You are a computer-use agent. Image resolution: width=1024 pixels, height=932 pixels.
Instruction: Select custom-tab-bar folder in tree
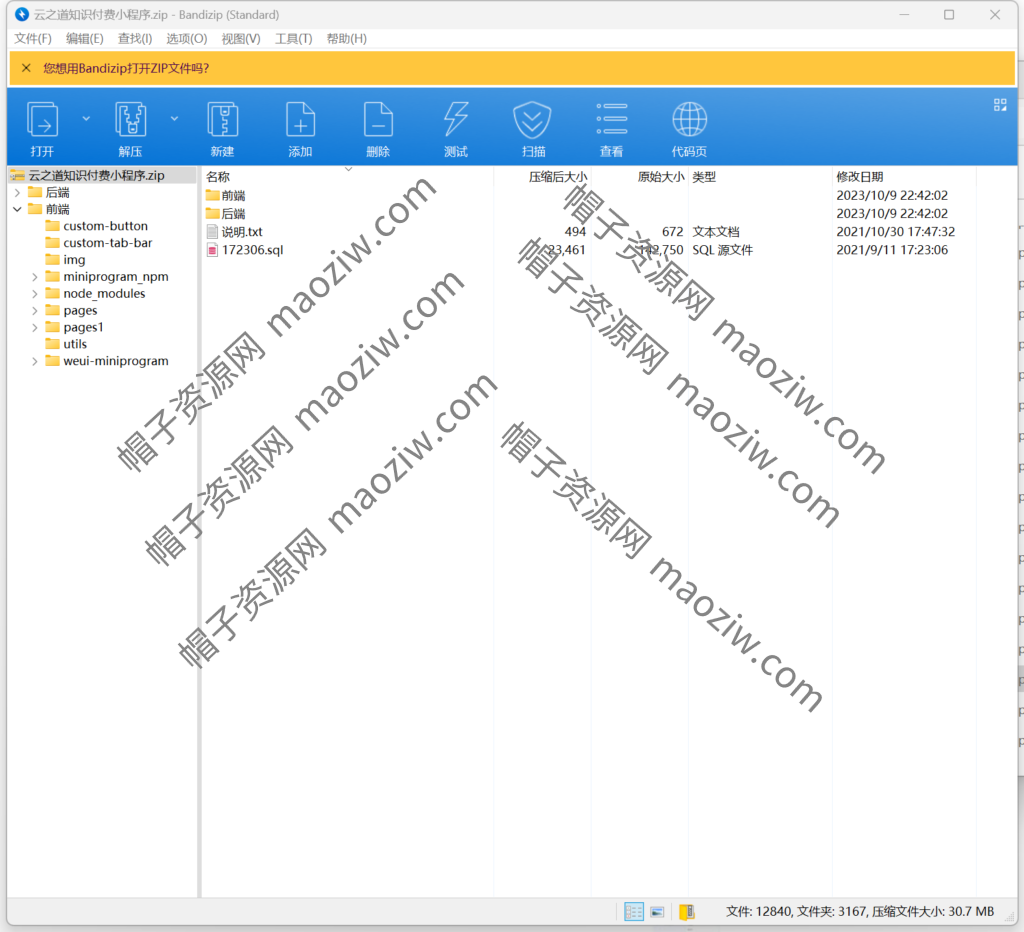(108, 243)
